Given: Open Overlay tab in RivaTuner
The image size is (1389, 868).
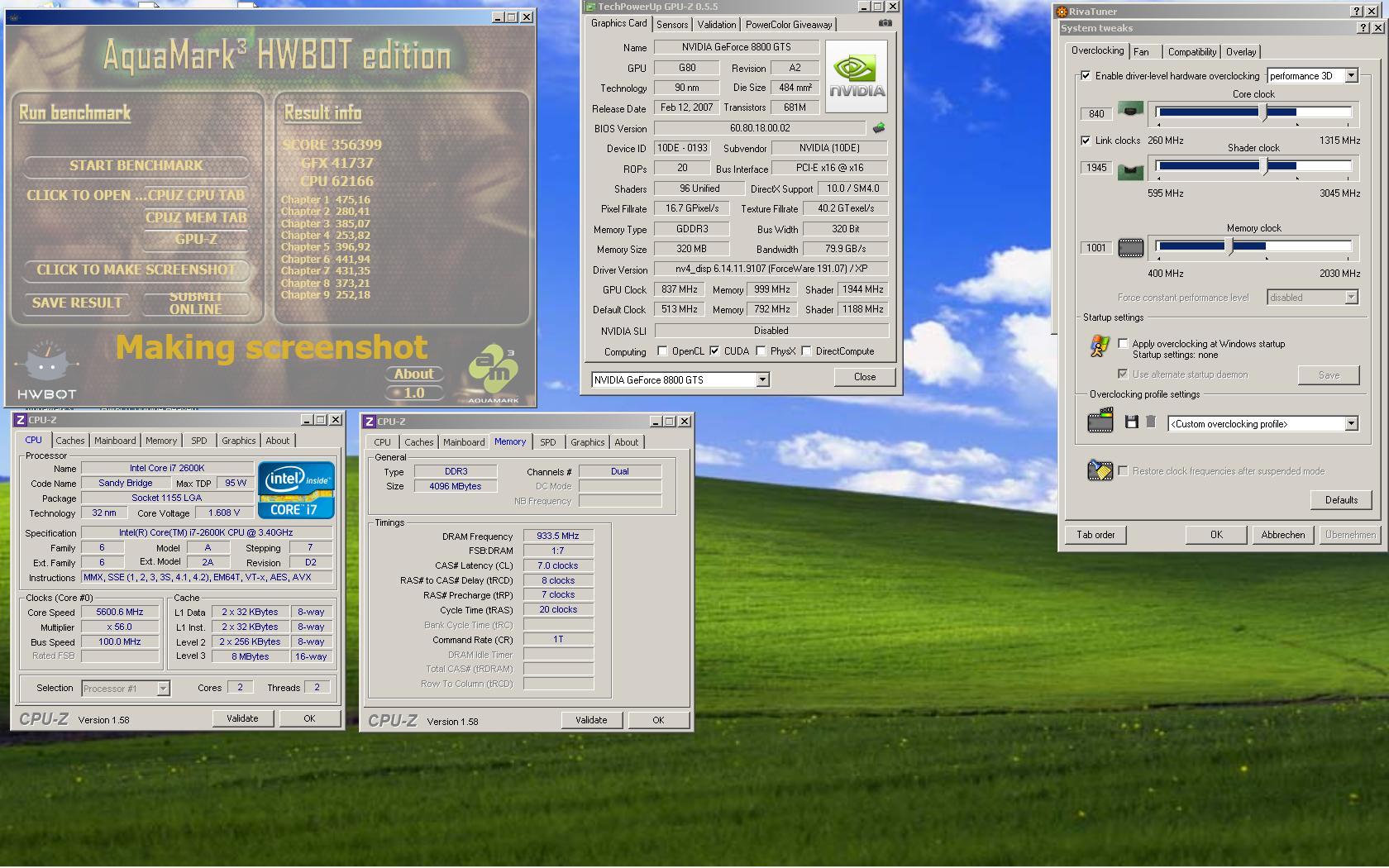Looking at the screenshot, I should pos(1240,52).
